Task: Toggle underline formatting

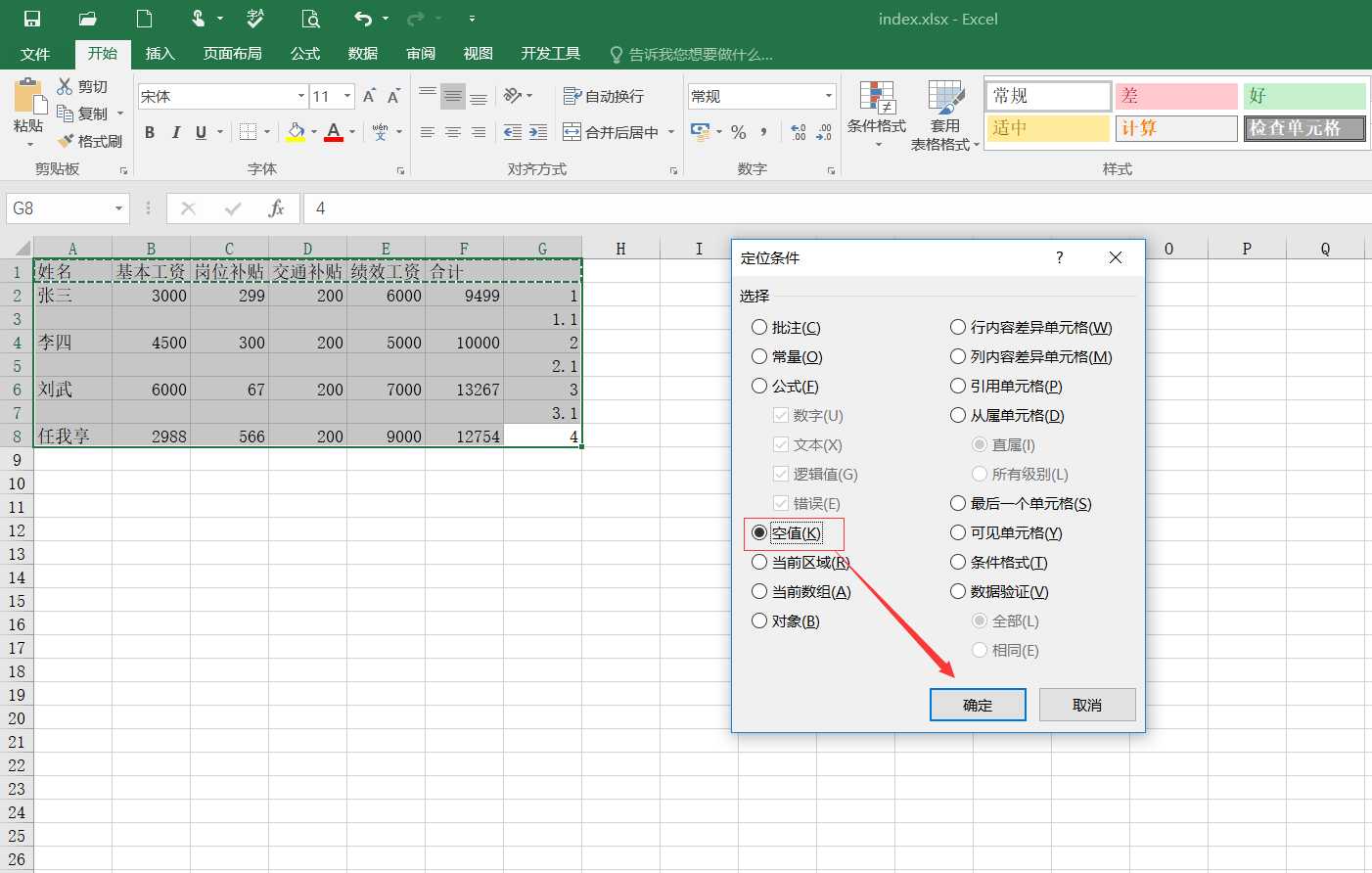Action: (201, 132)
